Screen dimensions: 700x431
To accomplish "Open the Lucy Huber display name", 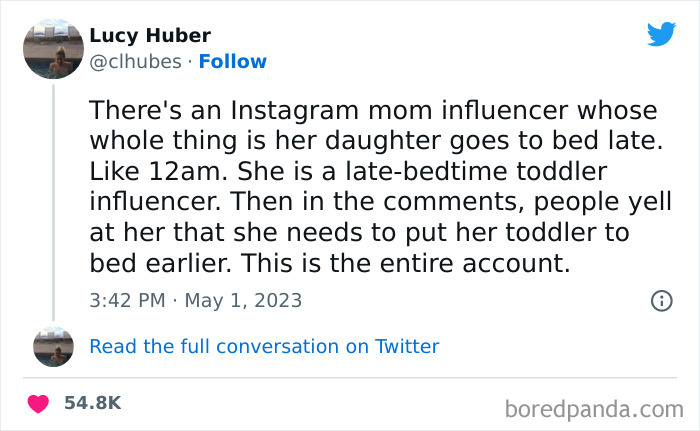I will [x=150, y=36].
